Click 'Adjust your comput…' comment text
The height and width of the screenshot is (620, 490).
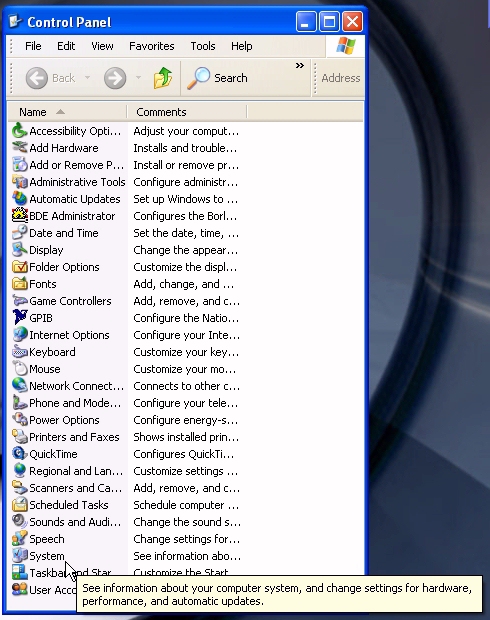[186, 131]
